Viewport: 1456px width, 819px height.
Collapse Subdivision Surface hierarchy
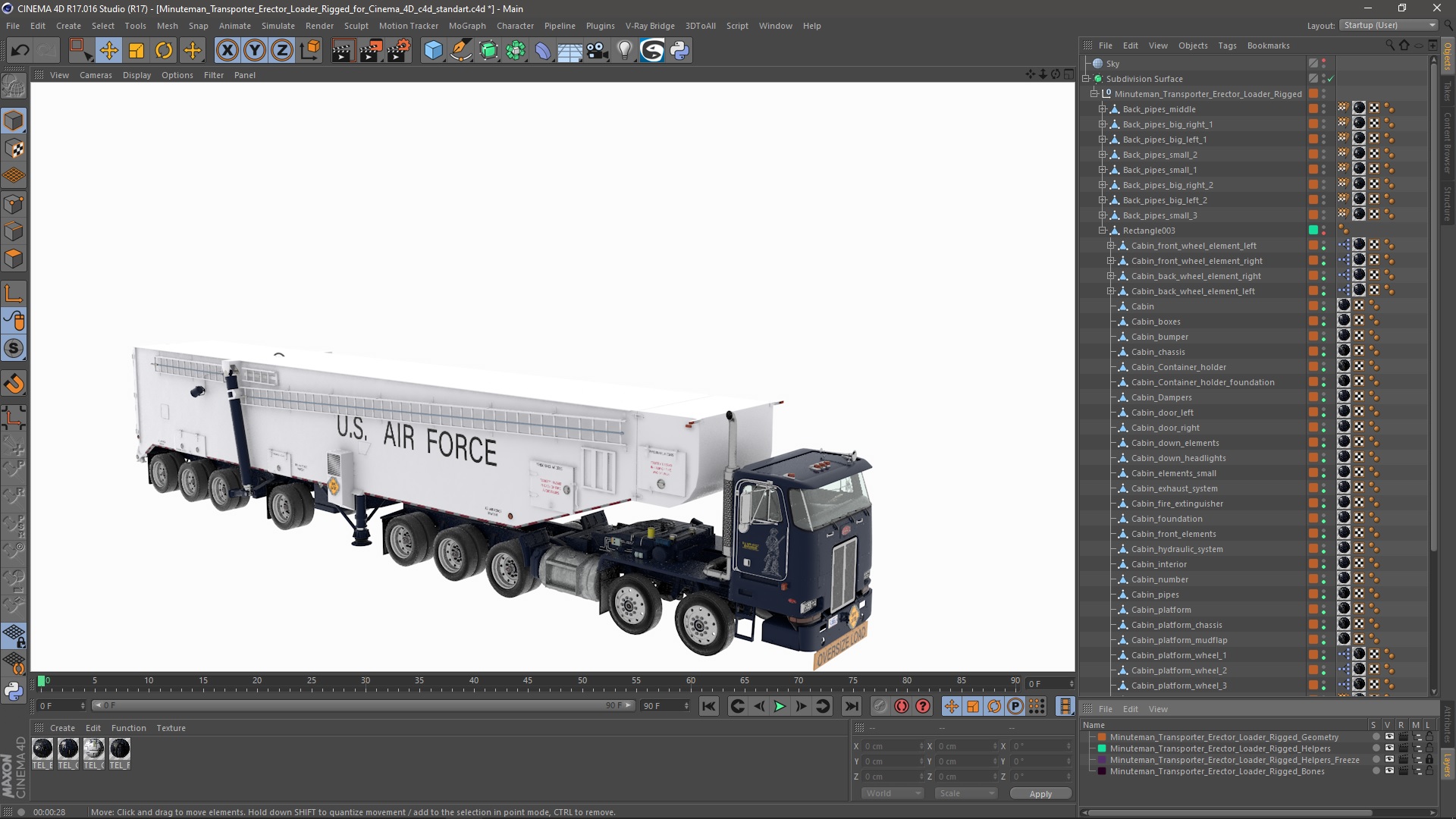[x=1086, y=79]
